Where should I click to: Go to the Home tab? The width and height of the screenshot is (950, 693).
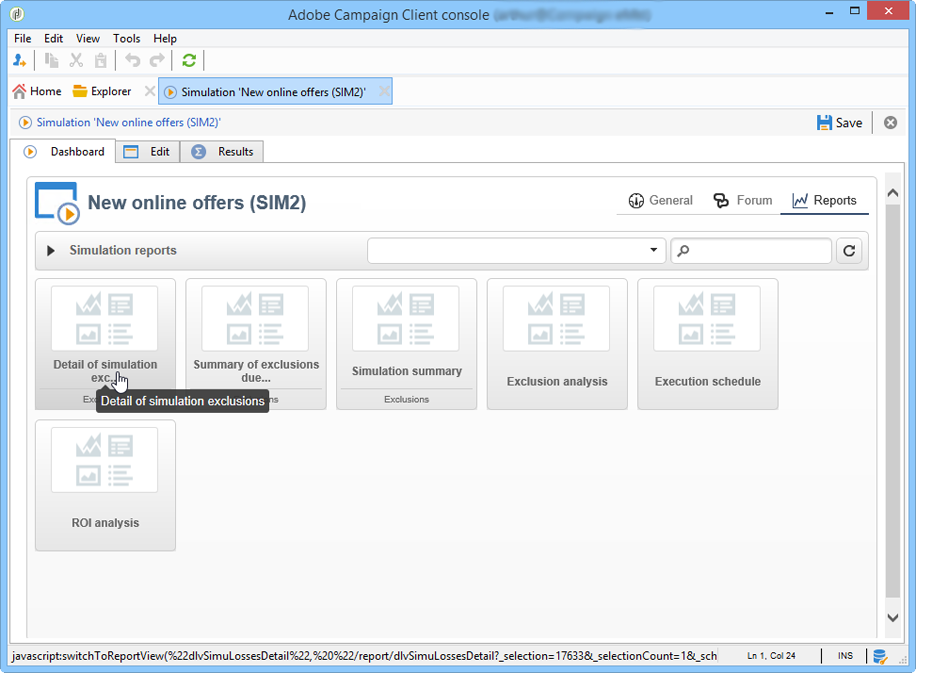(x=37, y=91)
